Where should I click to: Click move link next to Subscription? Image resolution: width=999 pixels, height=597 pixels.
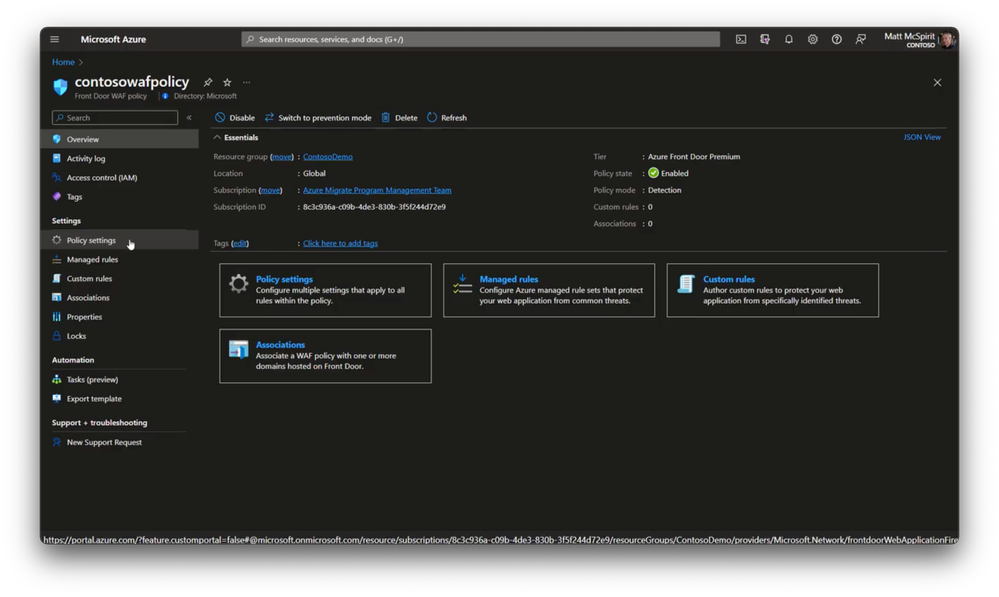pos(270,191)
